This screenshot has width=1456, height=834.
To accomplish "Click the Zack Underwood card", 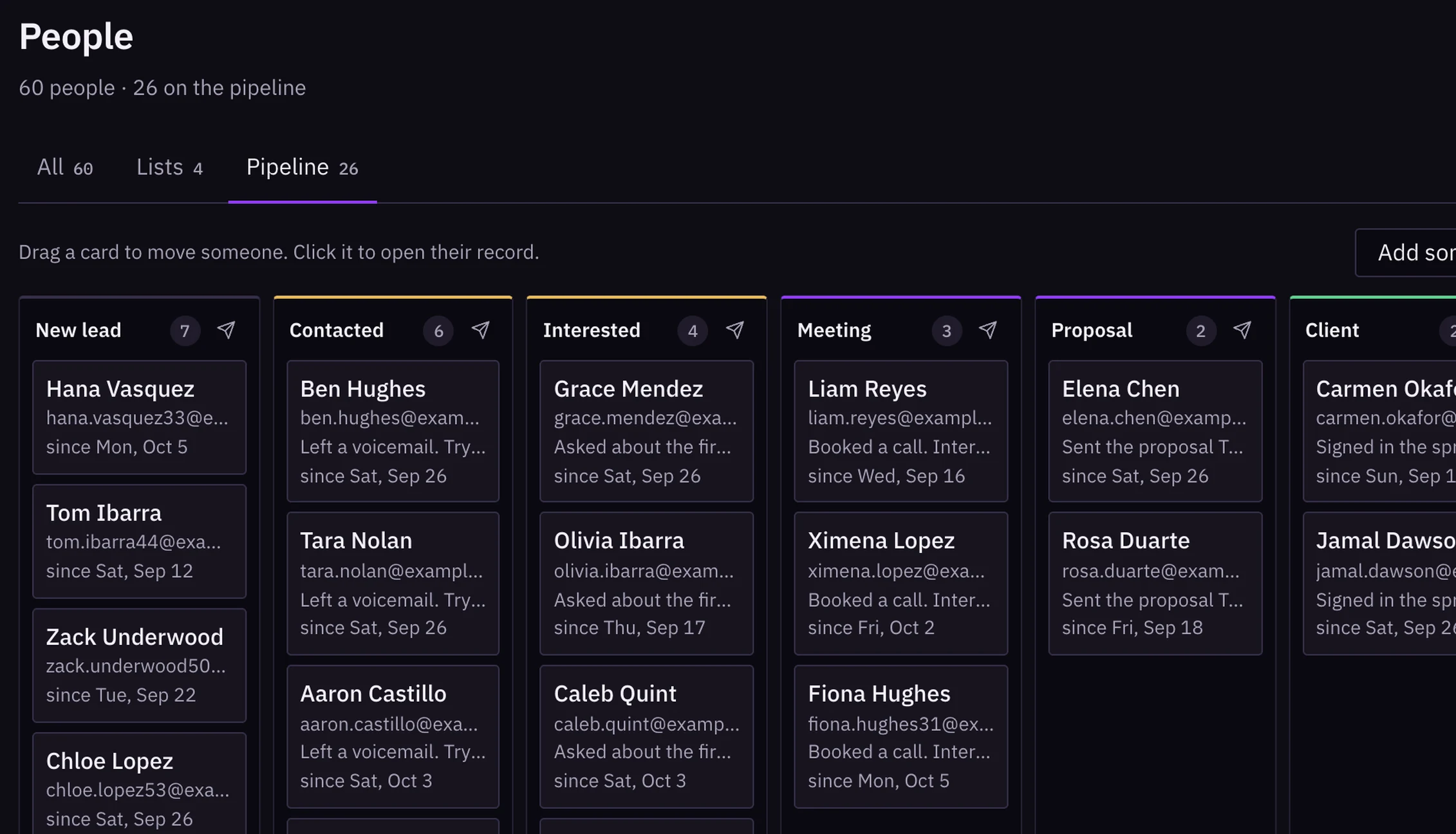I will [x=139, y=665].
